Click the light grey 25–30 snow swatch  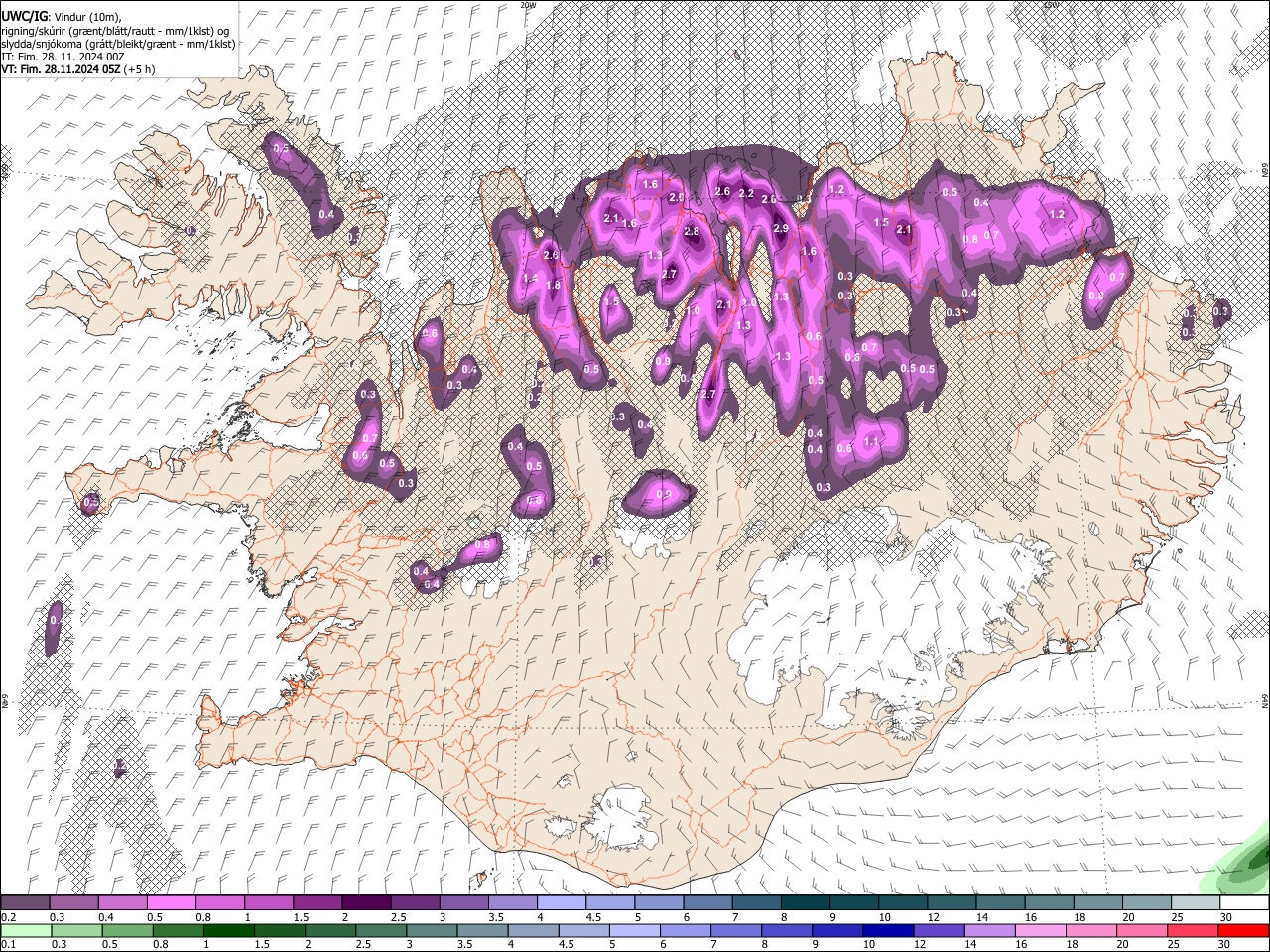(x=1194, y=903)
